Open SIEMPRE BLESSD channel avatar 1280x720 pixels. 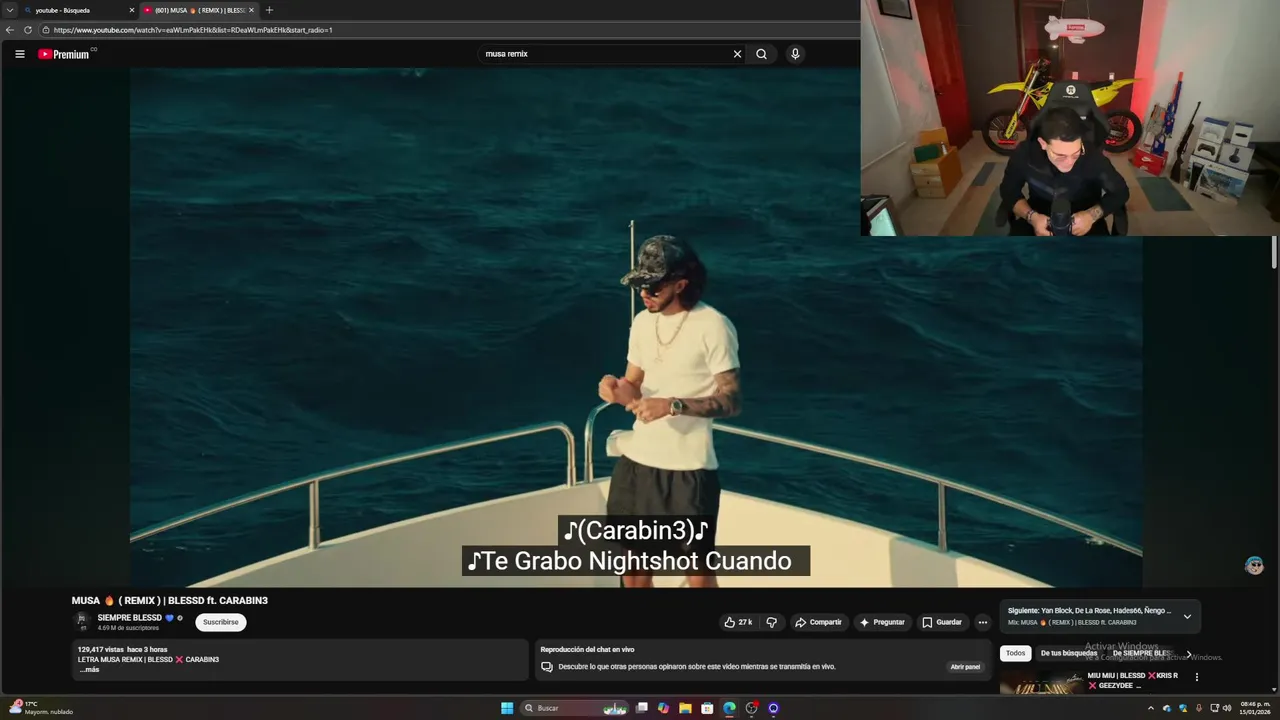coord(82,621)
